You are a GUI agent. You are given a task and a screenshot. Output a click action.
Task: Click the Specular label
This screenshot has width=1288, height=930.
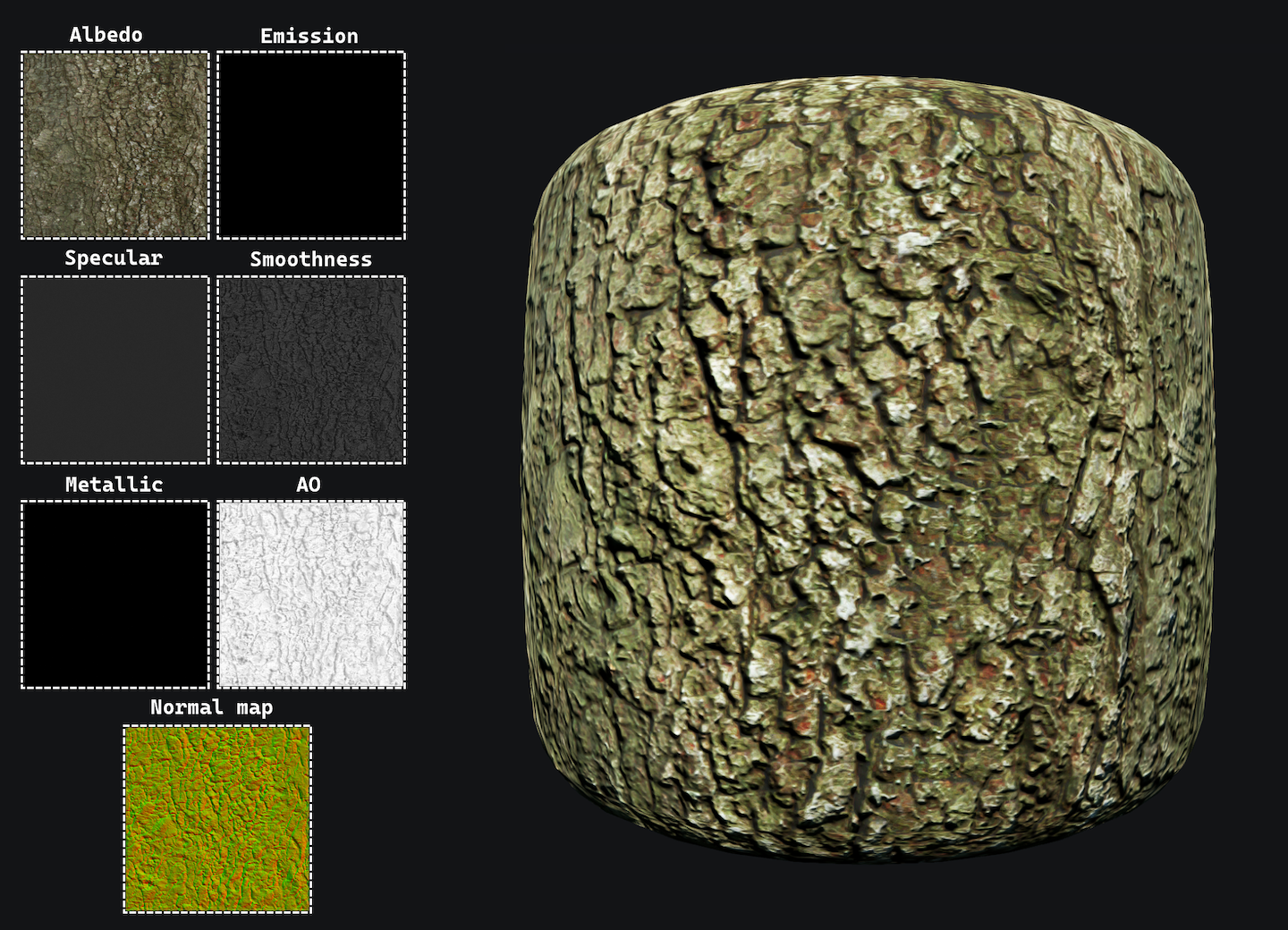click(x=114, y=258)
